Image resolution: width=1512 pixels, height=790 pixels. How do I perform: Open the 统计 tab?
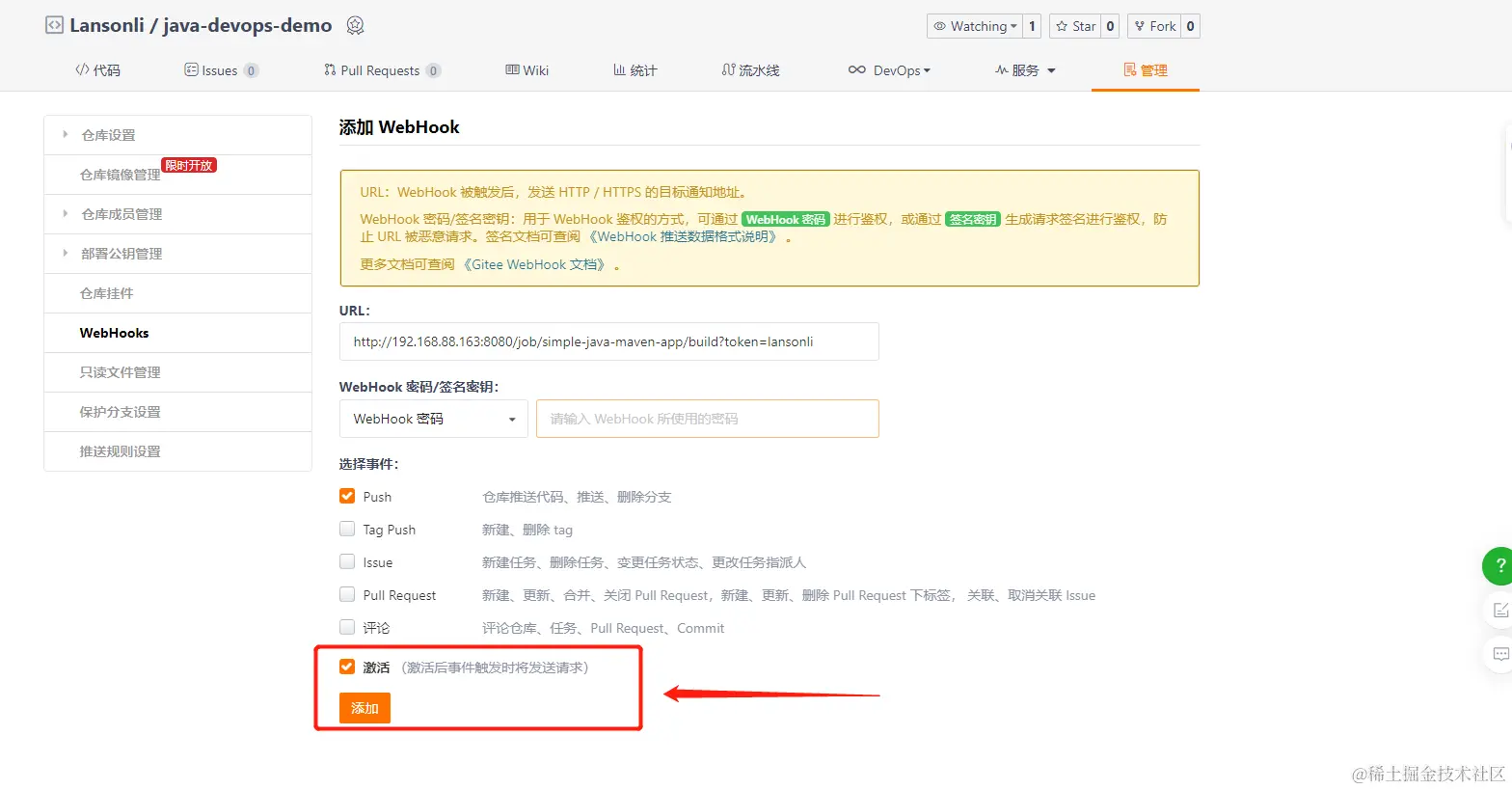[635, 70]
